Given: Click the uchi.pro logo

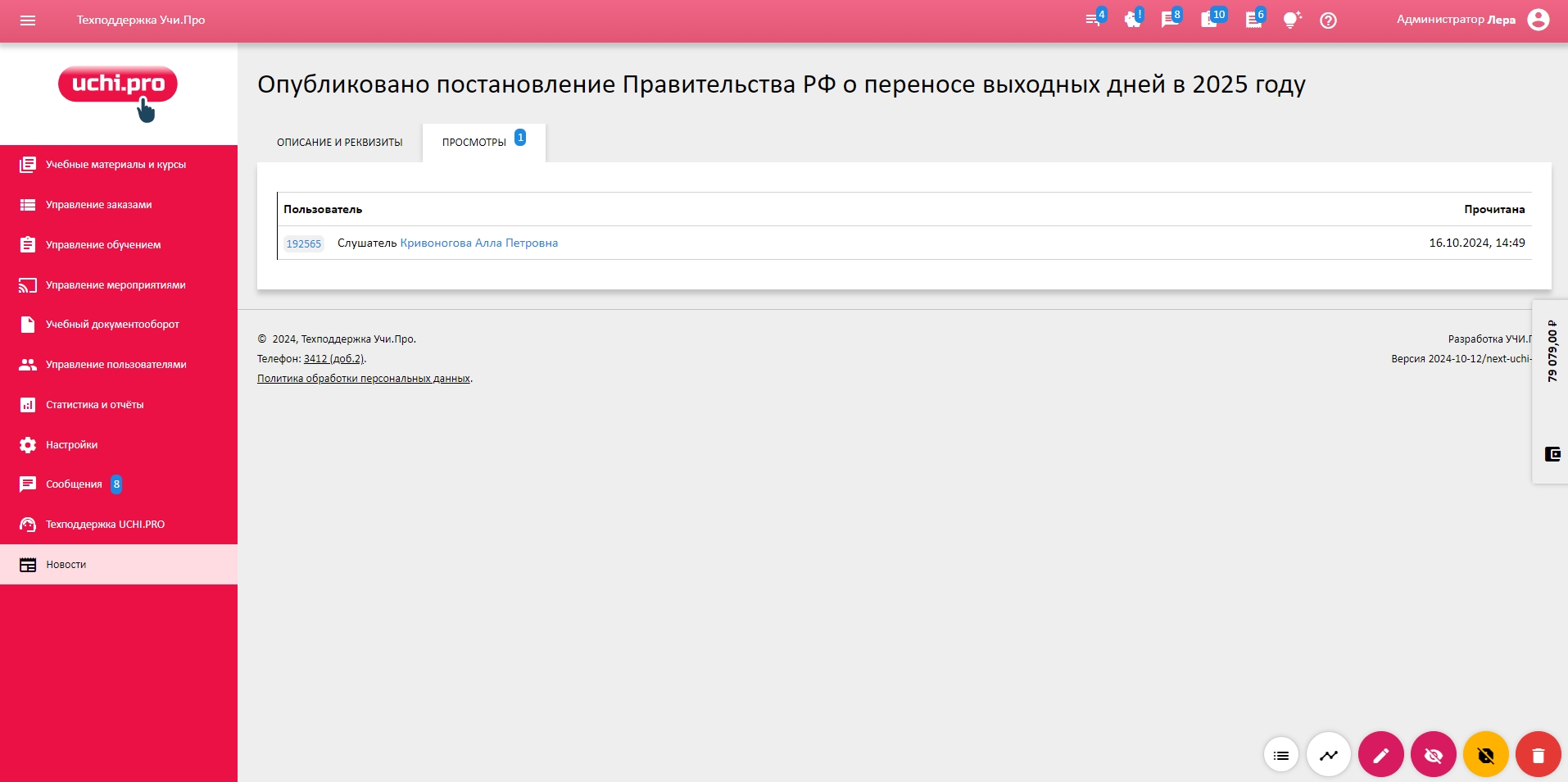Looking at the screenshot, I should tap(118, 93).
